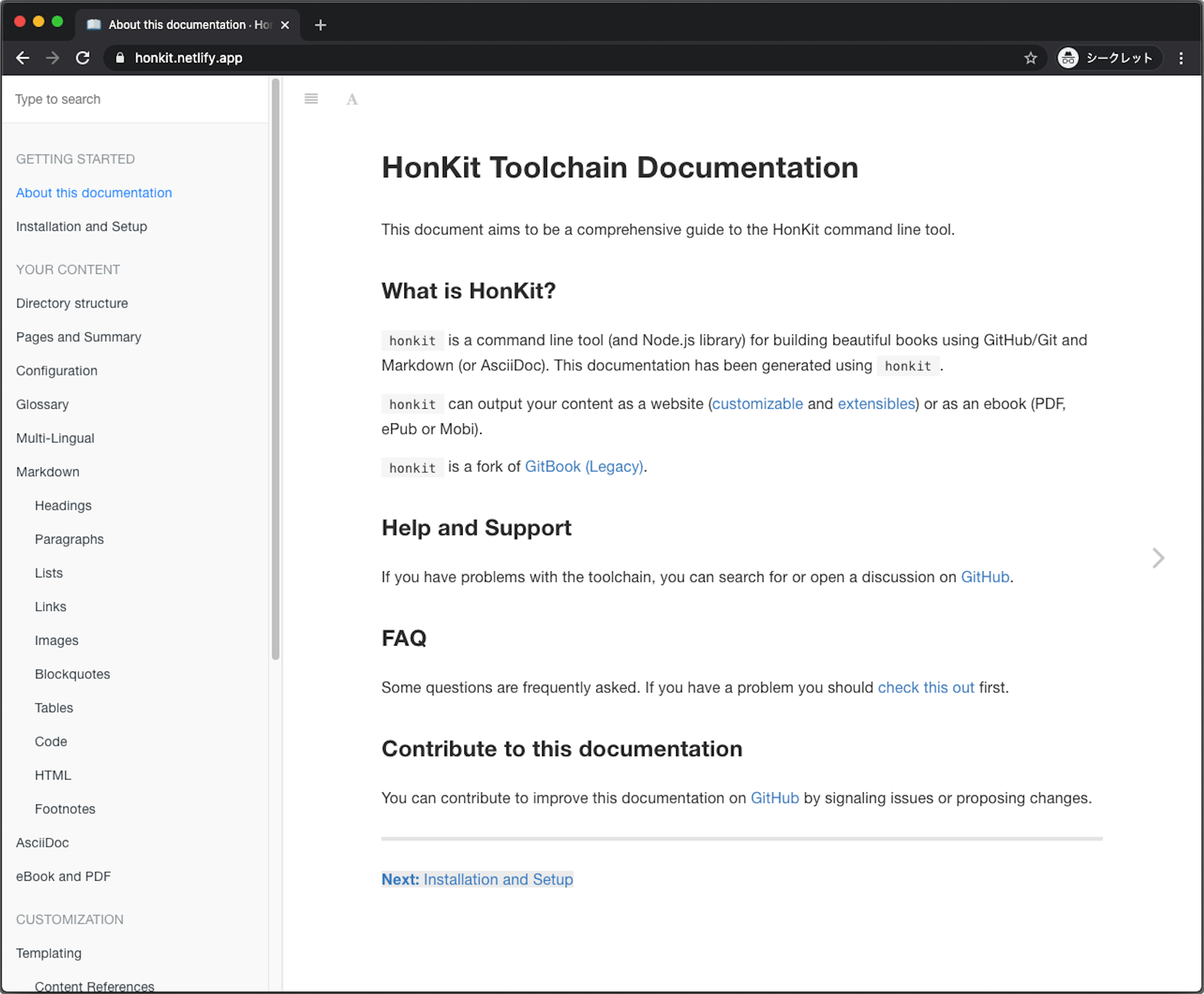Viewport: 1204px width, 994px height.
Task: Open the font settings menu
Action: pos(352,100)
